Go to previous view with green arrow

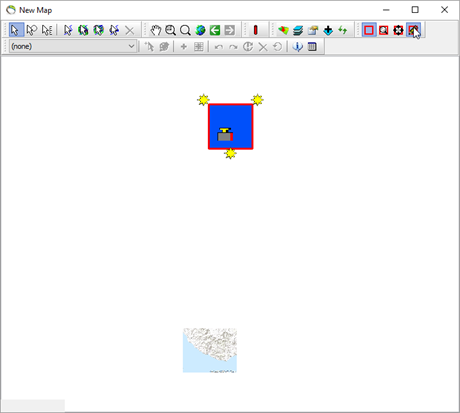pos(215,30)
